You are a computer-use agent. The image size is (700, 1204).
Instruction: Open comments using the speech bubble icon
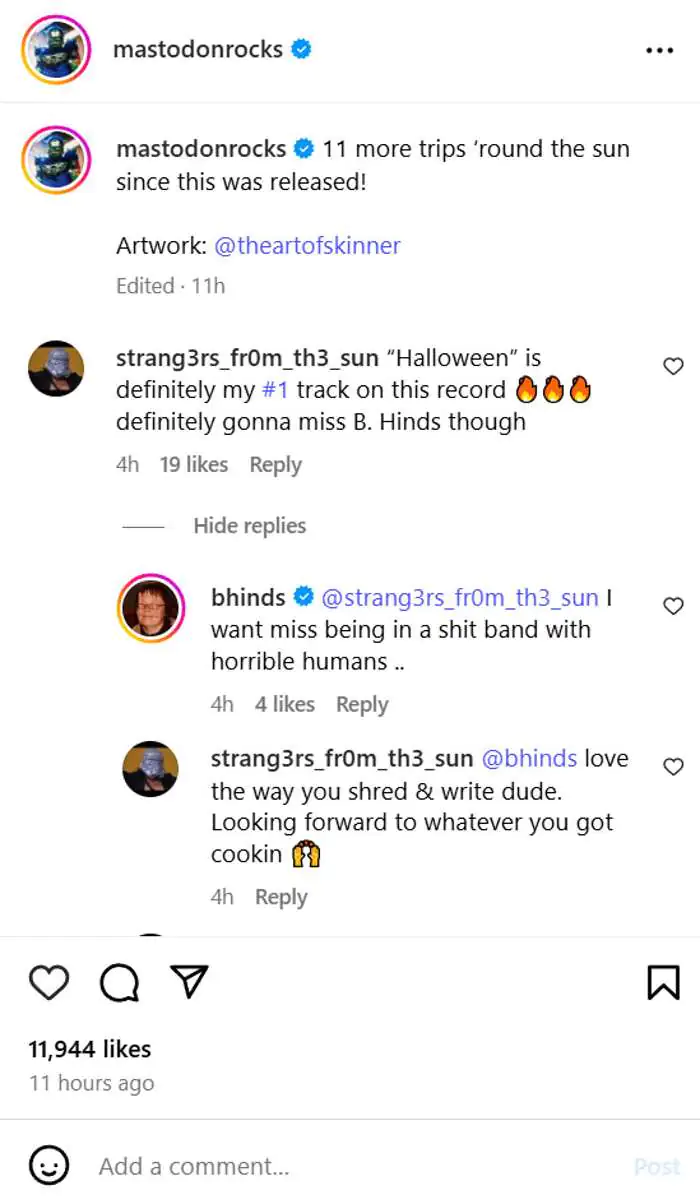click(x=119, y=983)
